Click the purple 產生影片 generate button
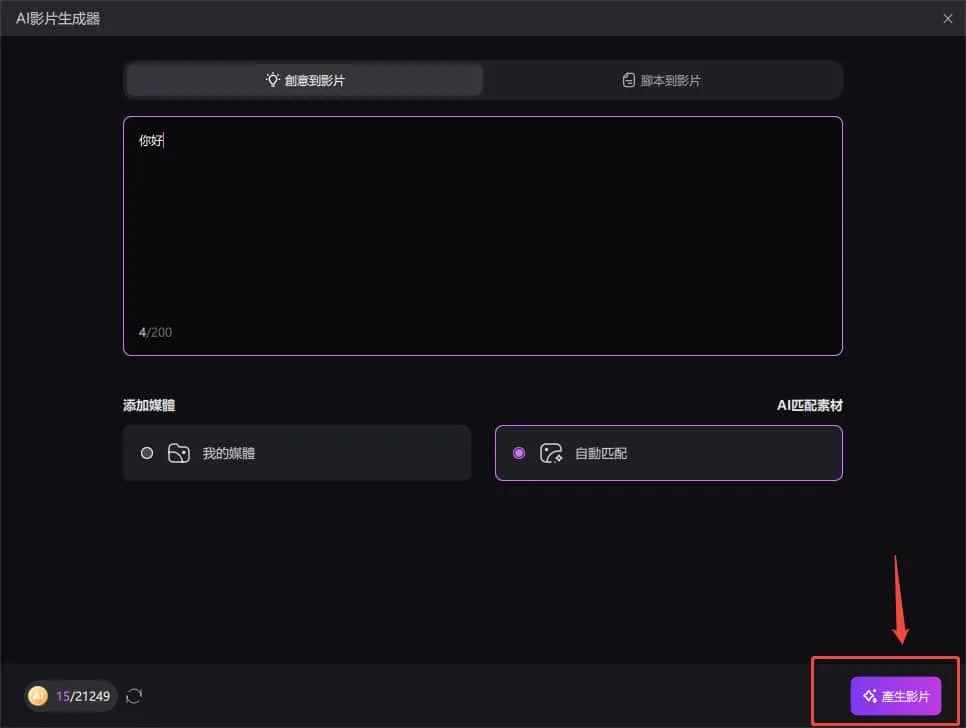 pos(894,694)
